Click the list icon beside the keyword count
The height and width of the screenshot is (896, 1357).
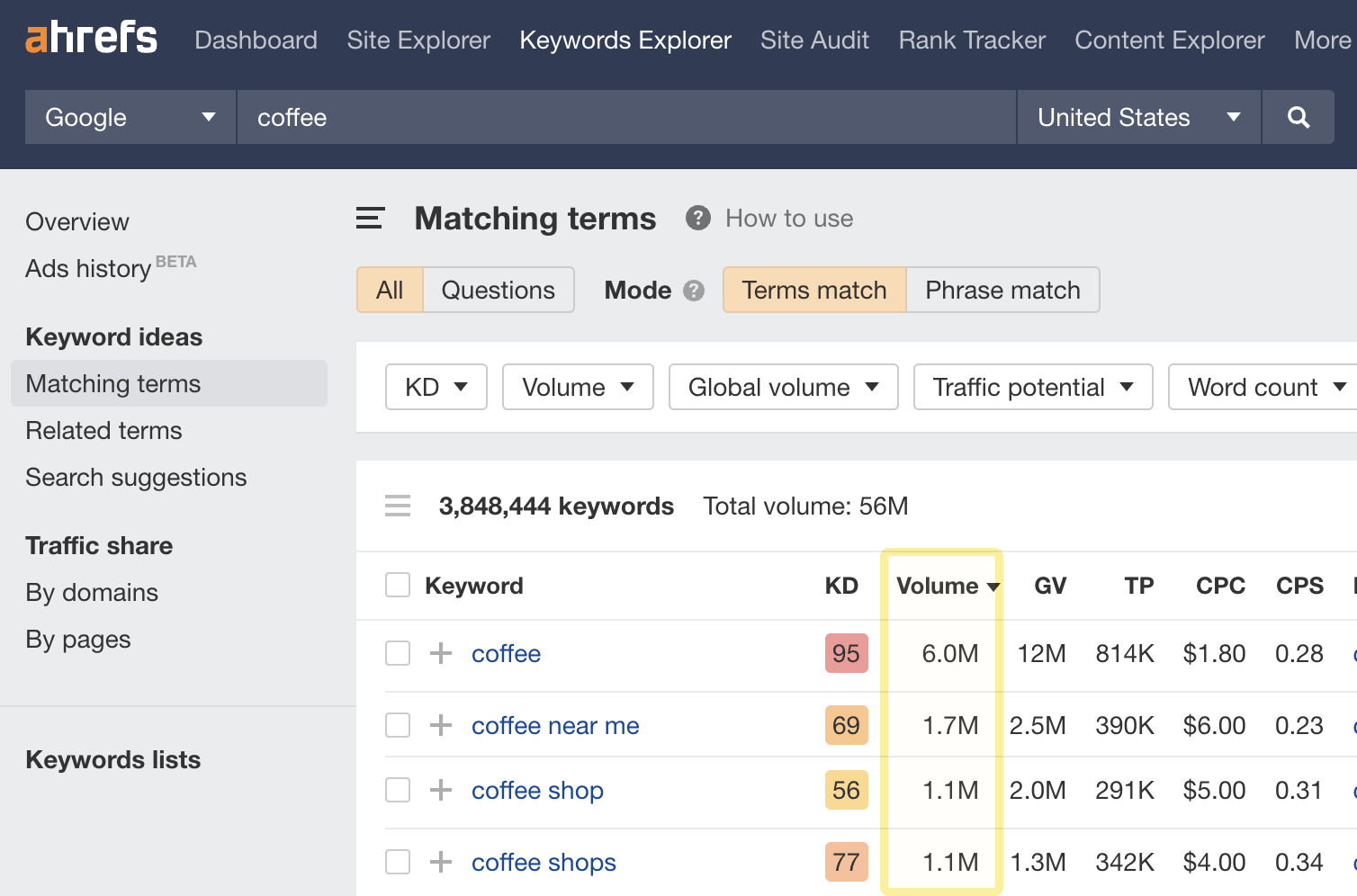point(397,506)
